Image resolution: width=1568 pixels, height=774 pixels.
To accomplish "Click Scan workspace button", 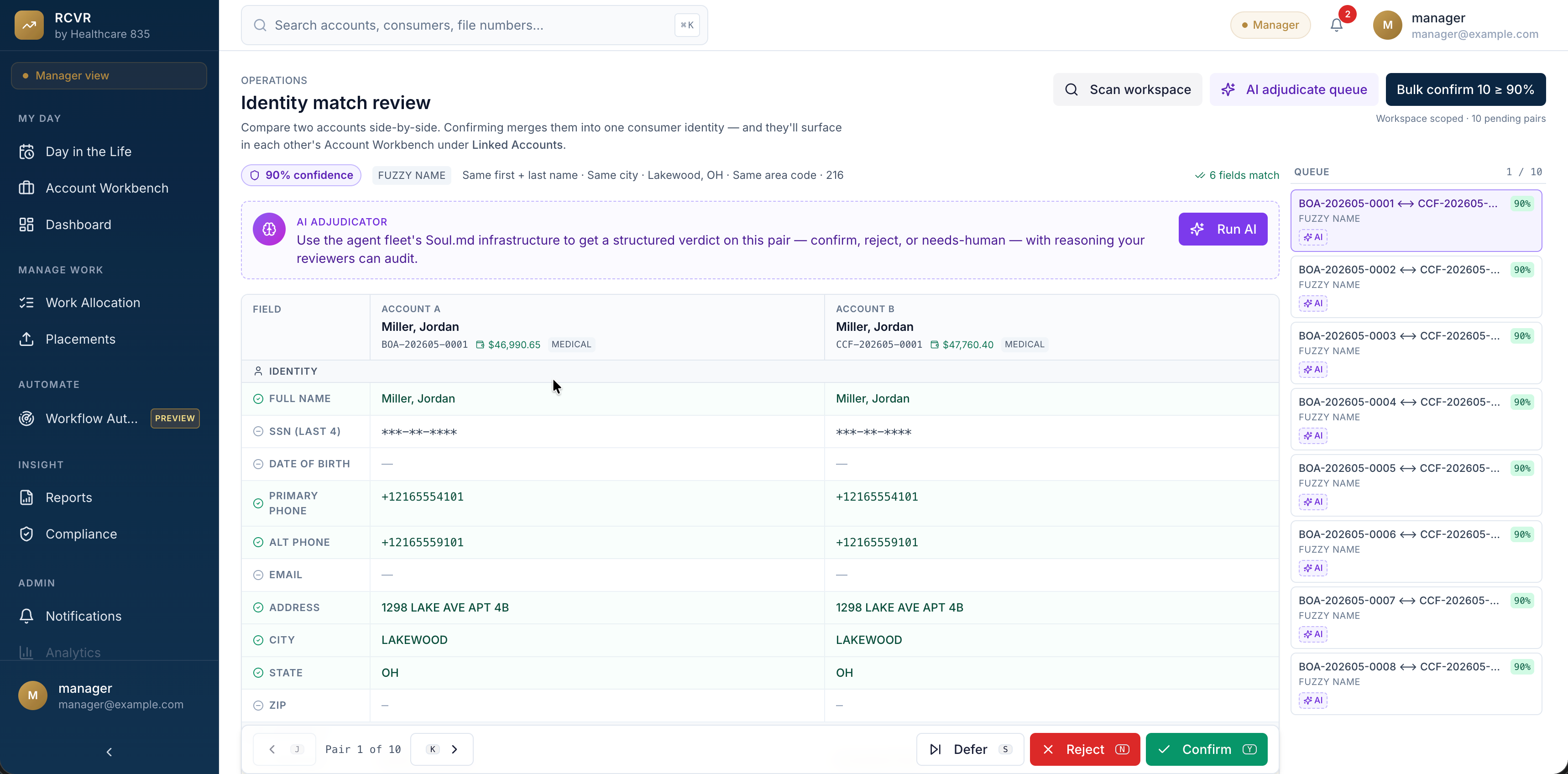I will click(x=1127, y=89).
